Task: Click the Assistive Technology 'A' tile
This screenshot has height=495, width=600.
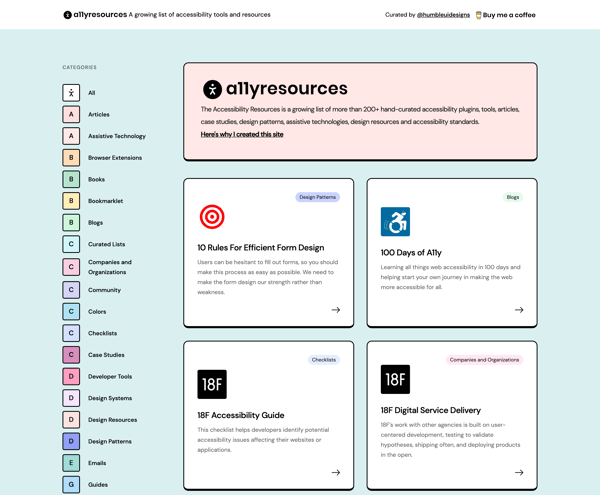Action: (71, 136)
